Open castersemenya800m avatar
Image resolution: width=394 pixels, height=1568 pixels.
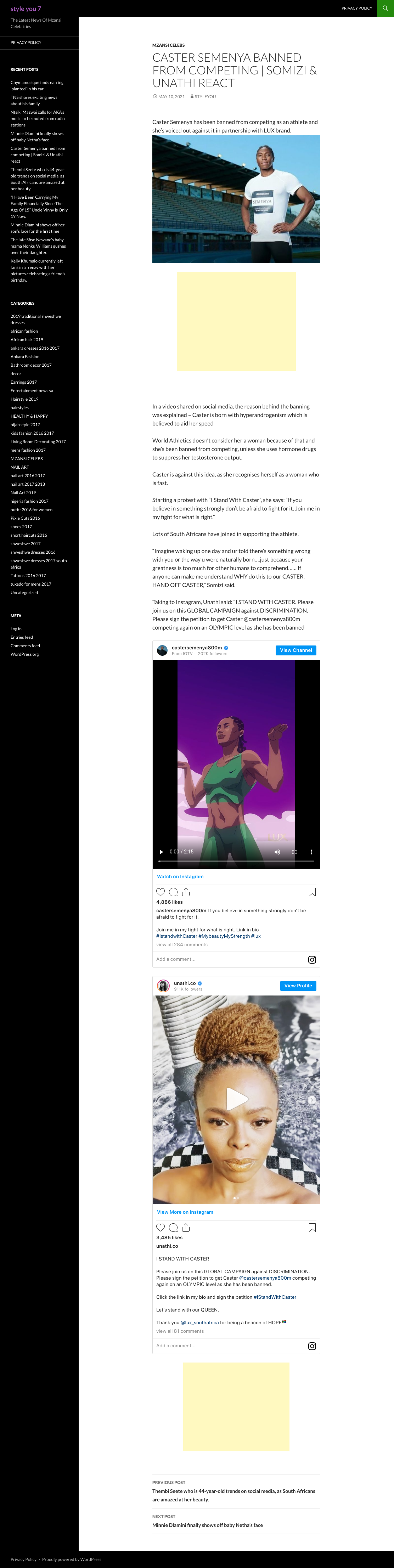point(163,650)
